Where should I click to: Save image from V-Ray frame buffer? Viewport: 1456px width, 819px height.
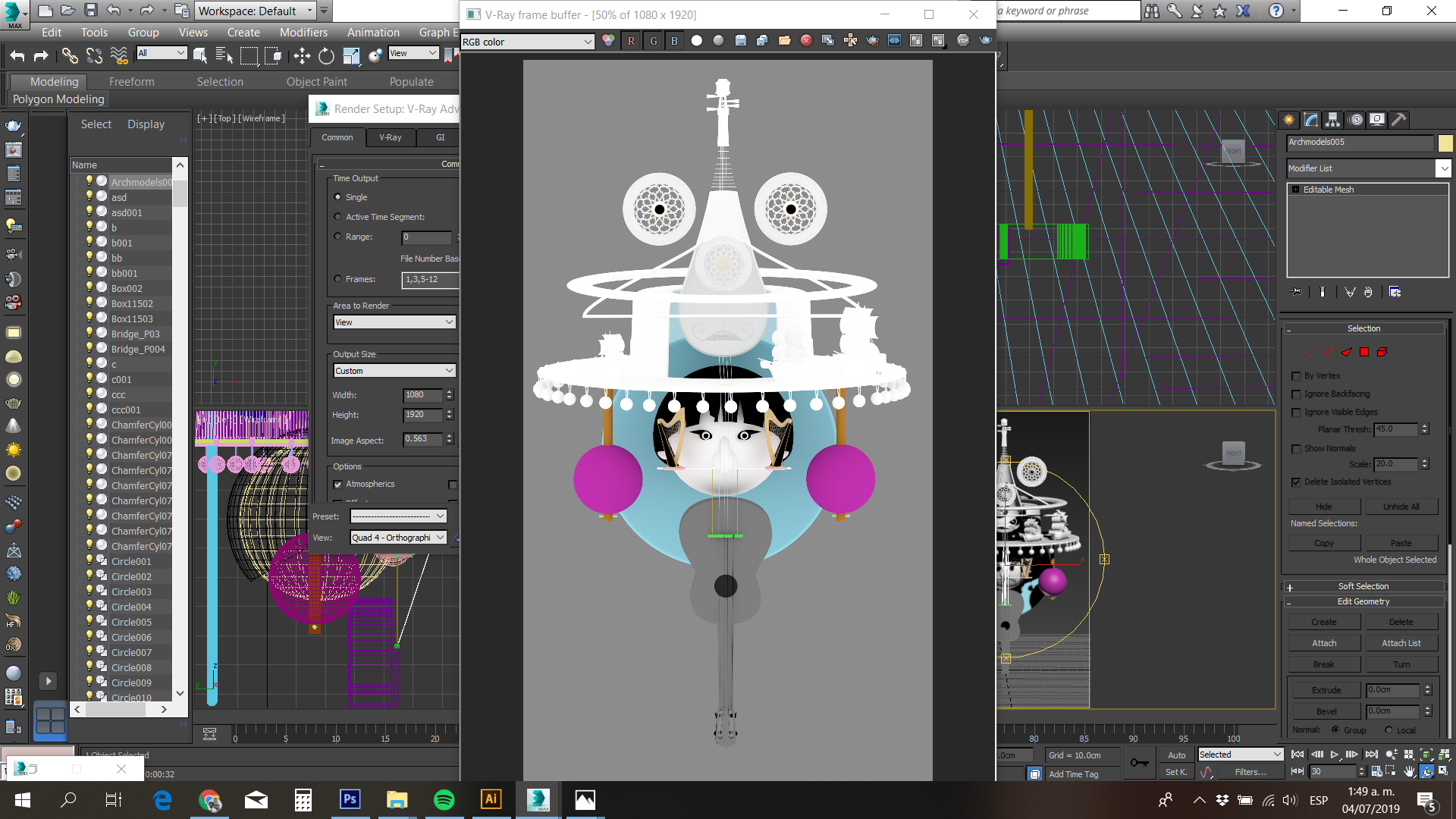pyautogui.click(x=740, y=41)
